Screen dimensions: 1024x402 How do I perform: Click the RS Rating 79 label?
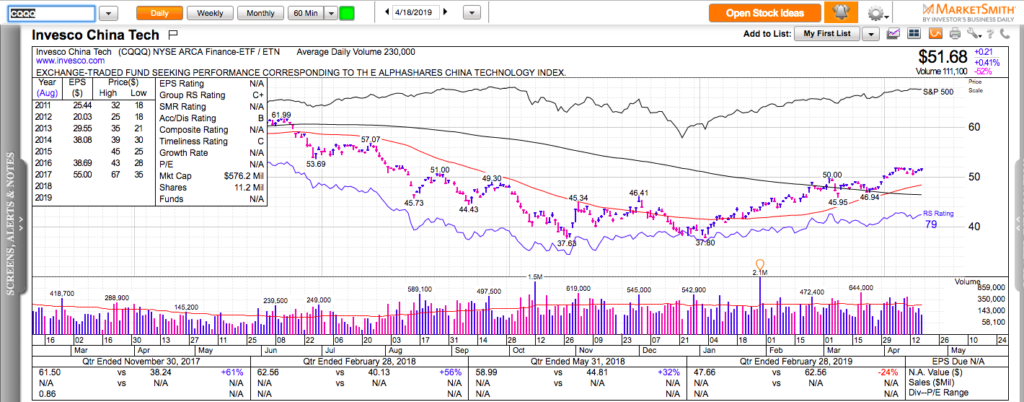(937, 219)
